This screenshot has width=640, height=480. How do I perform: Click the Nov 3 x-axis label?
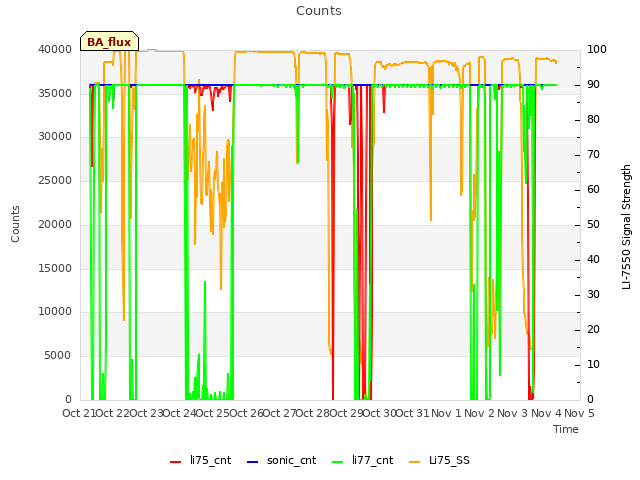pyautogui.click(x=513, y=413)
